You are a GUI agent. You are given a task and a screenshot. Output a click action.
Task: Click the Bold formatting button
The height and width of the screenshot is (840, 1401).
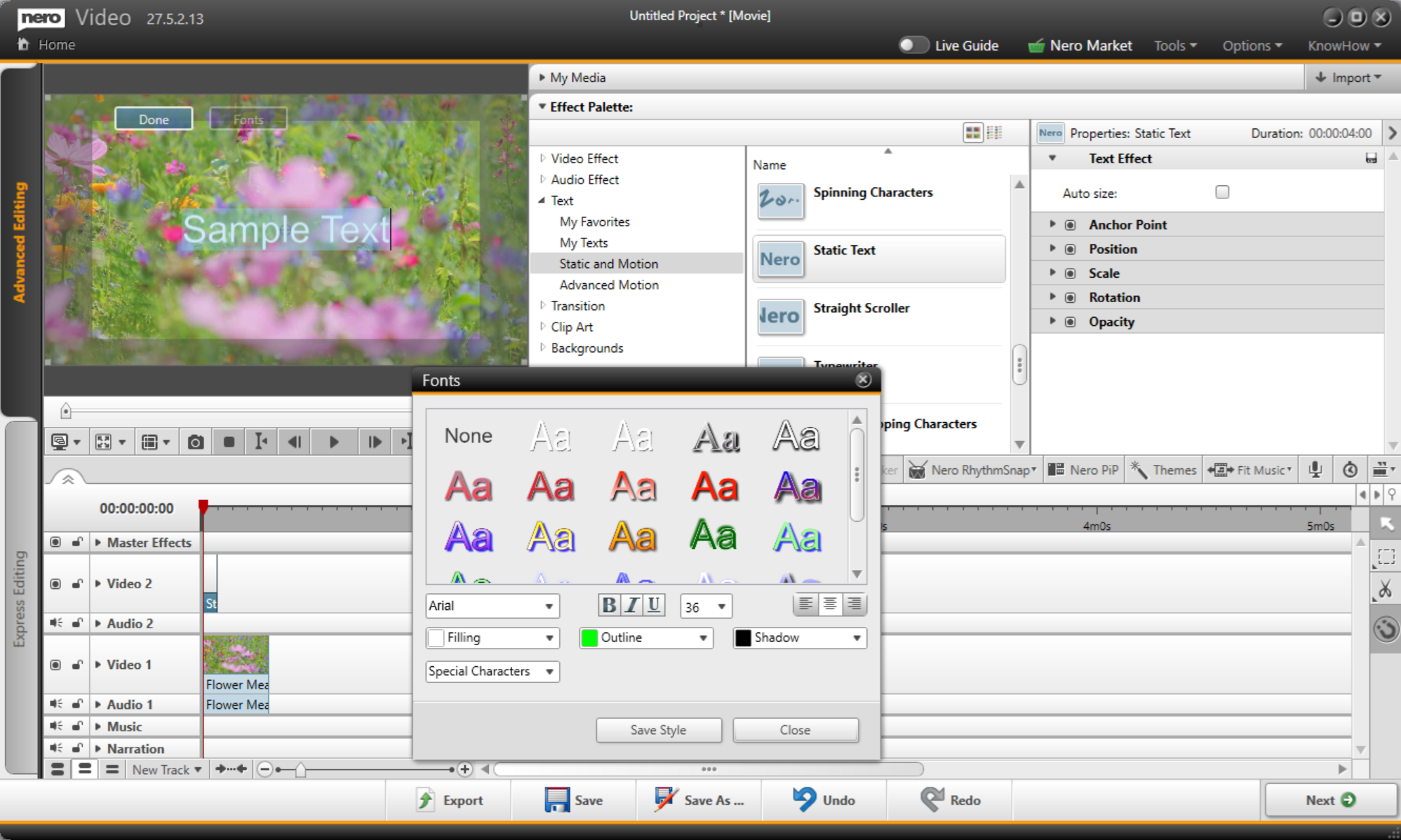(609, 605)
